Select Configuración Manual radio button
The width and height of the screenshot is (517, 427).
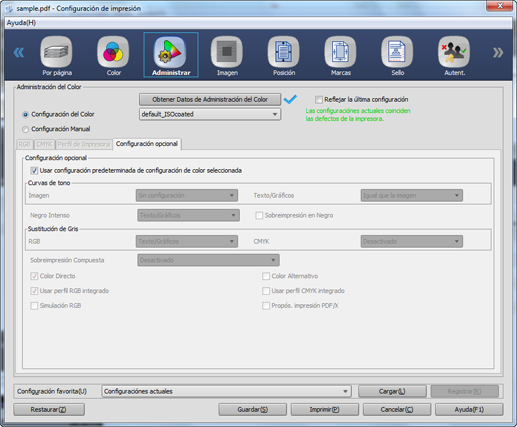[25, 129]
